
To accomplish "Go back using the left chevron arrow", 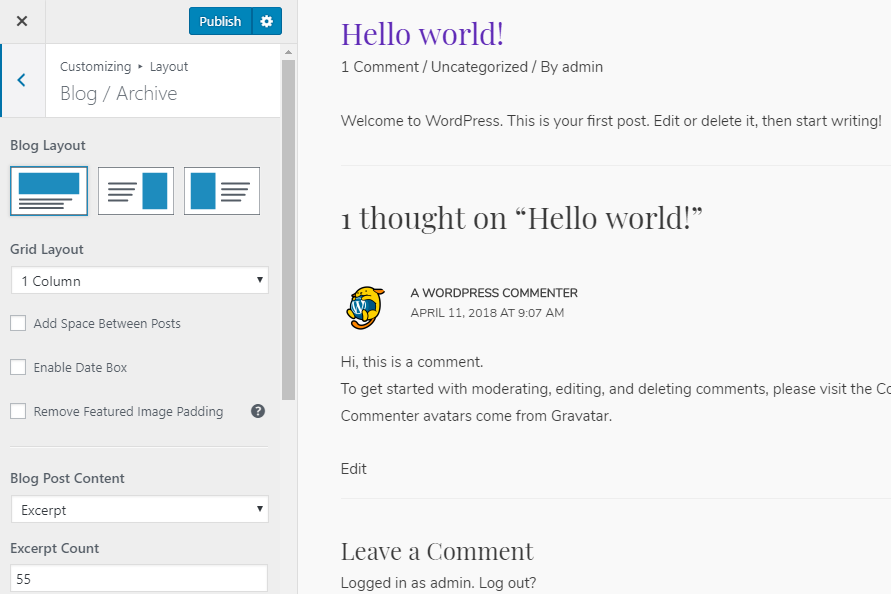I will coord(22,80).
